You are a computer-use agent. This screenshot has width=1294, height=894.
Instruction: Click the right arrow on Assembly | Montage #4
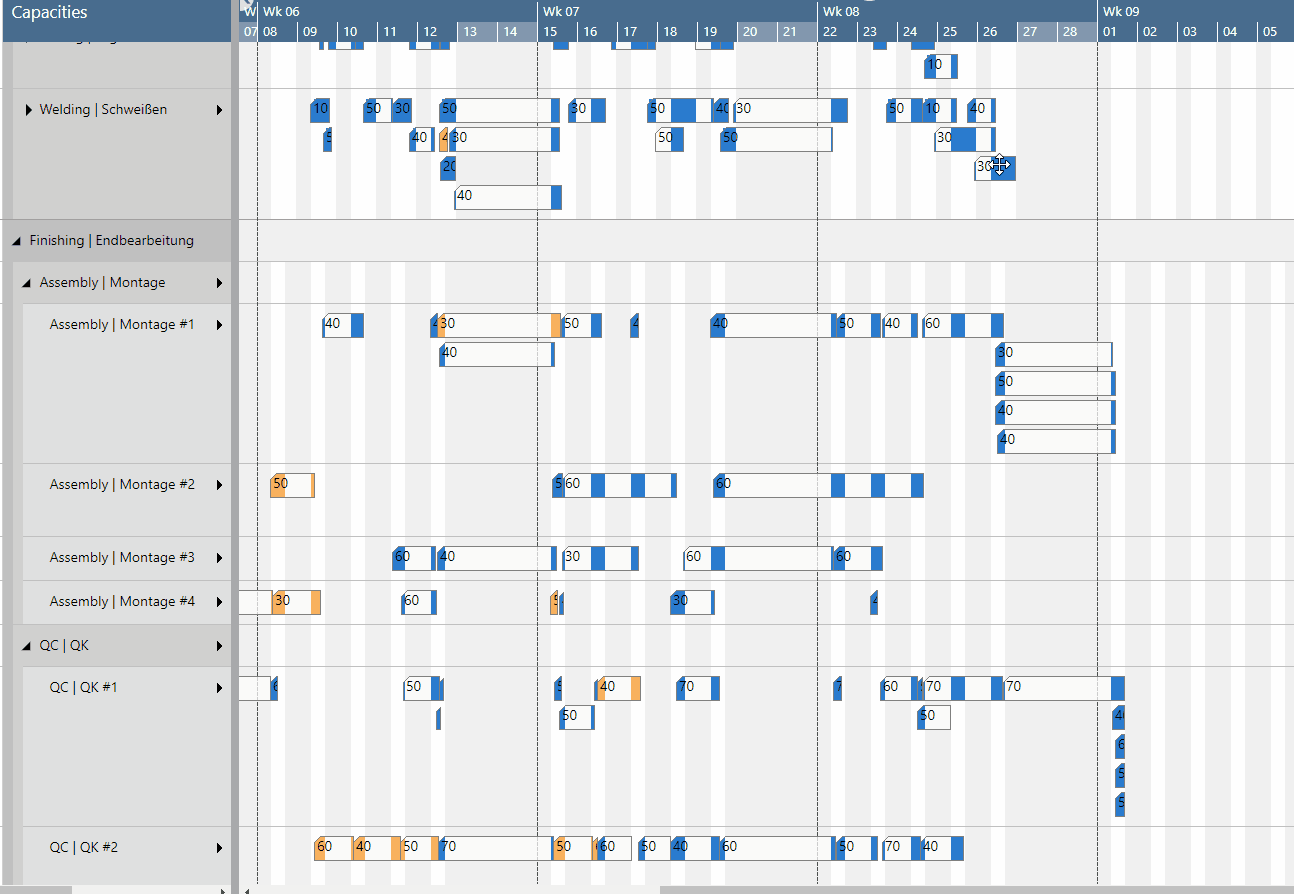(219, 602)
